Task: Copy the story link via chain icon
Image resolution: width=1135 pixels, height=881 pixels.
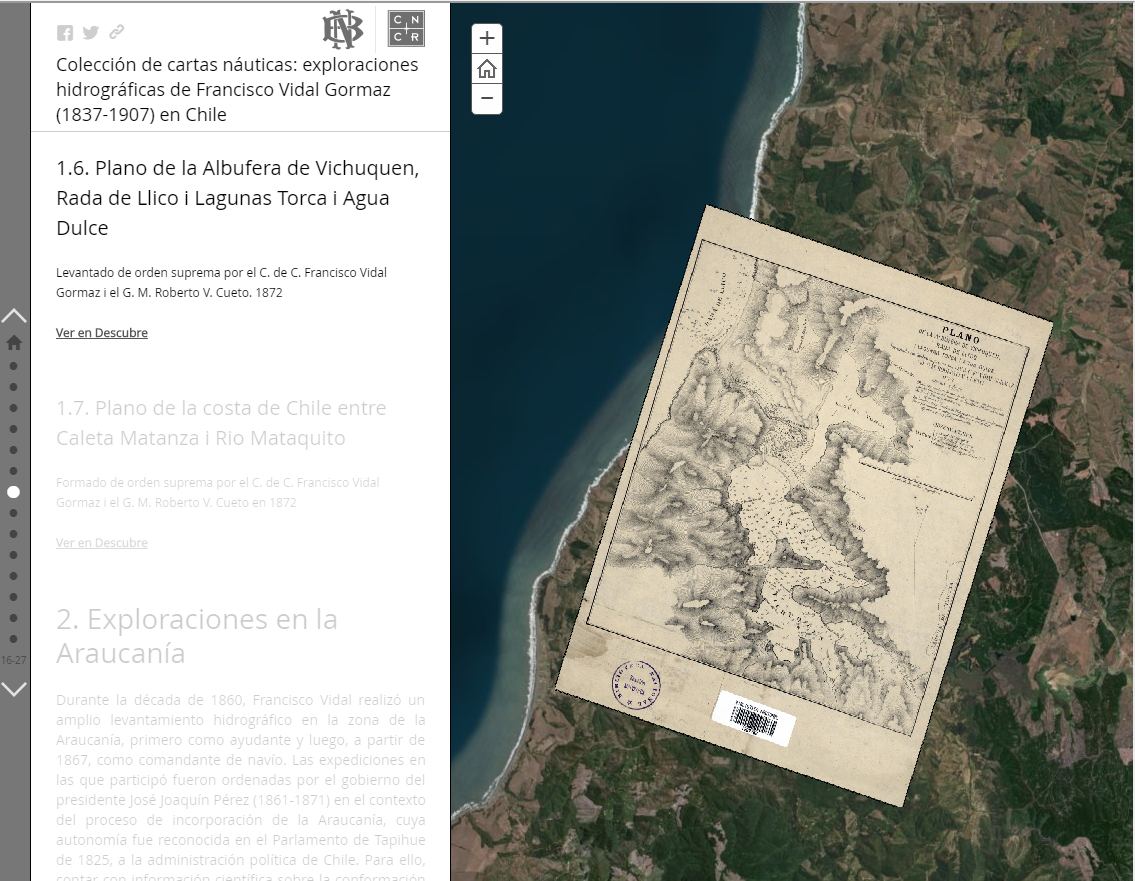Action: (117, 33)
